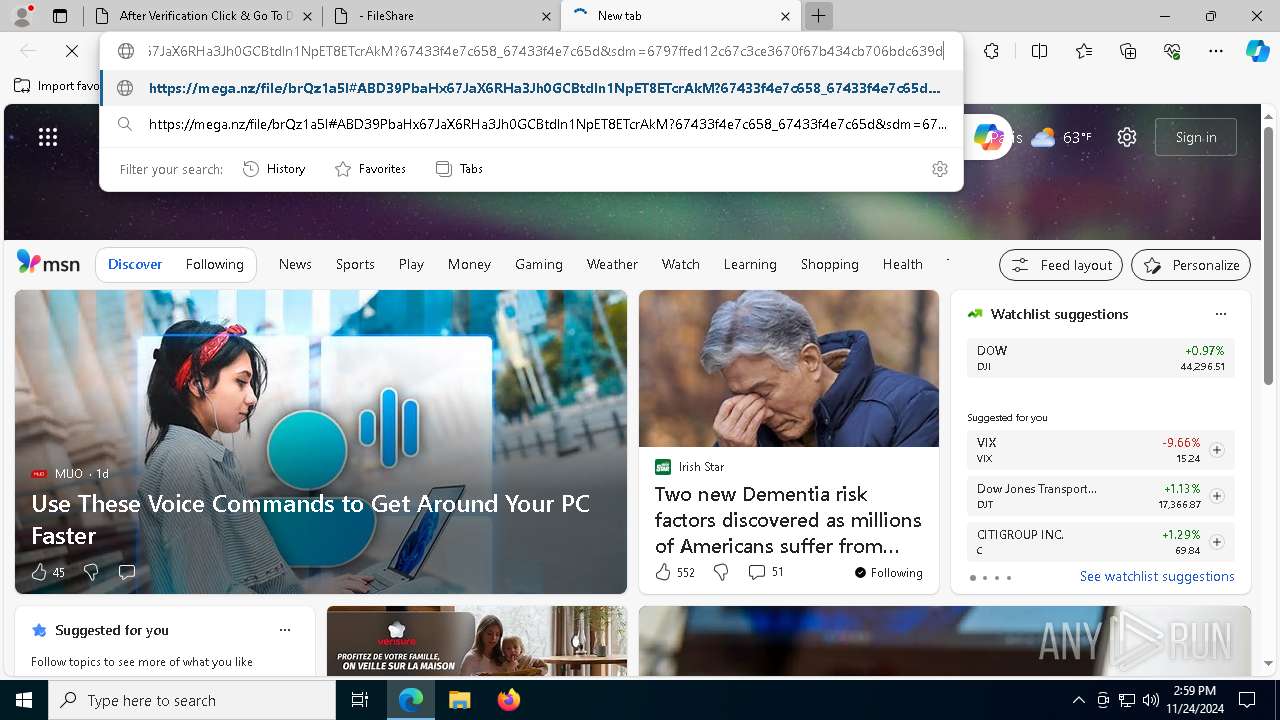Select the mega.nz search suggestion row
Image resolution: width=1280 pixels, height=720 pixels.
point(531,125)
